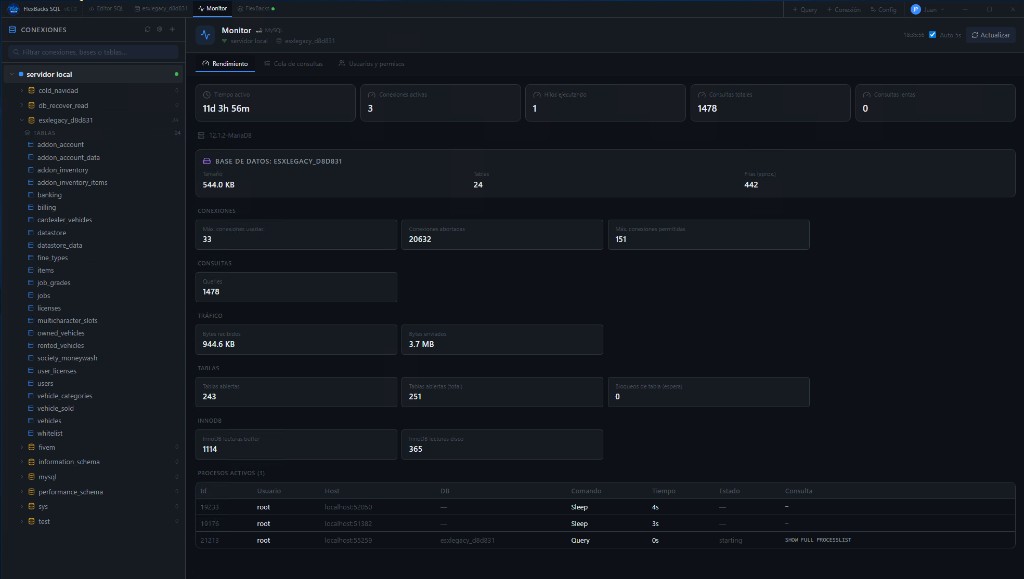Click table icon beside banking
Screen dimensions: 1024x579
tap(31, 195)
